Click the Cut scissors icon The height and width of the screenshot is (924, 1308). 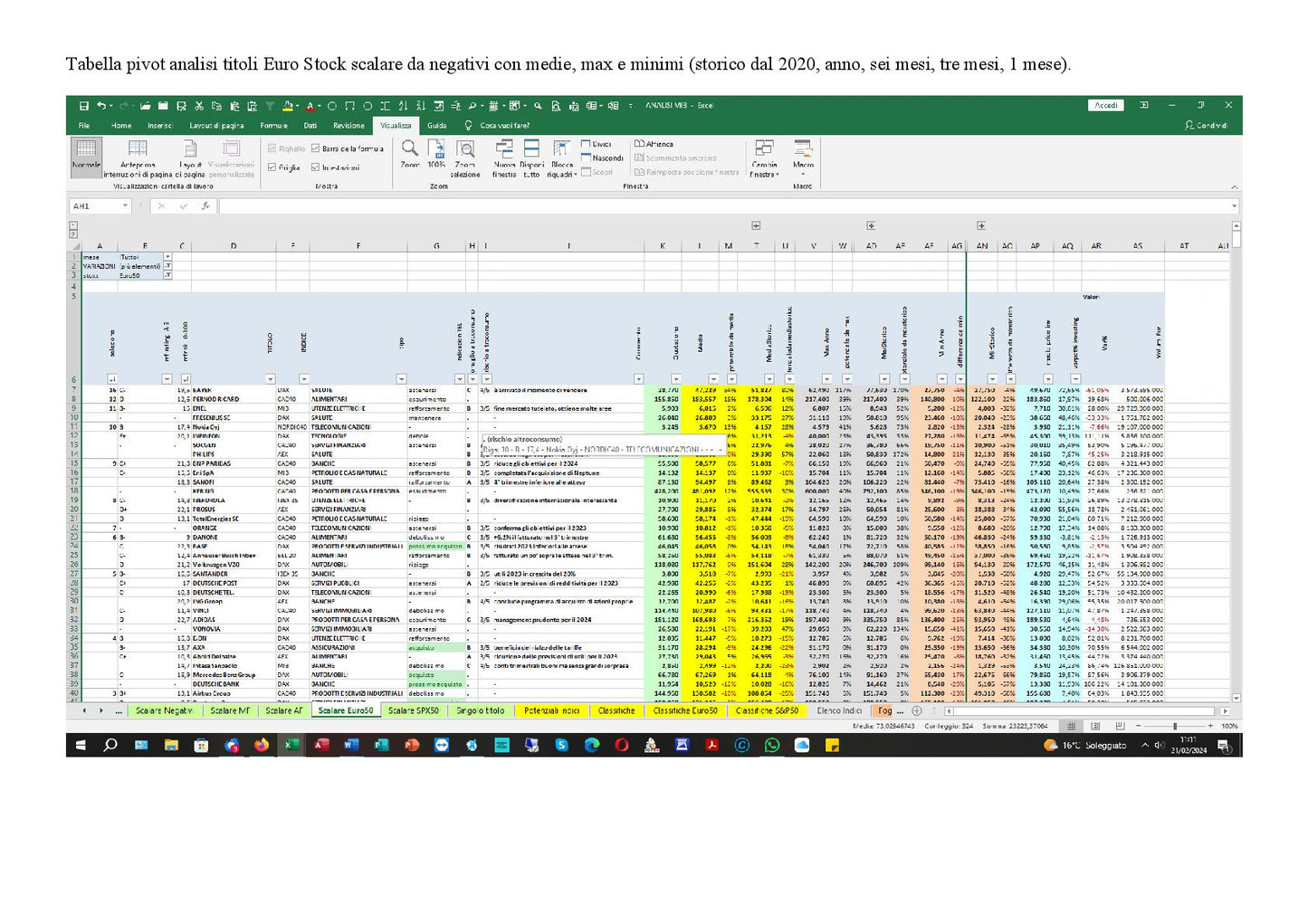click(199, 106)
